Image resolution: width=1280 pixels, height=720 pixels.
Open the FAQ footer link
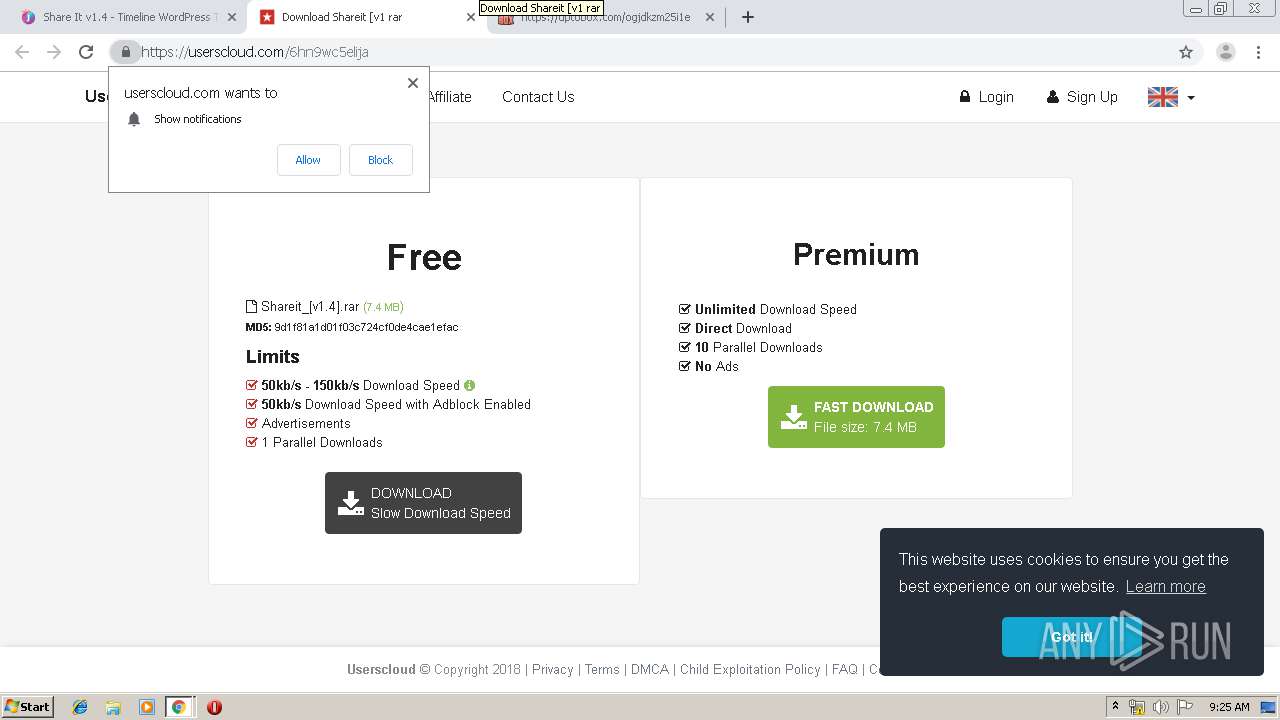point(845,670)
